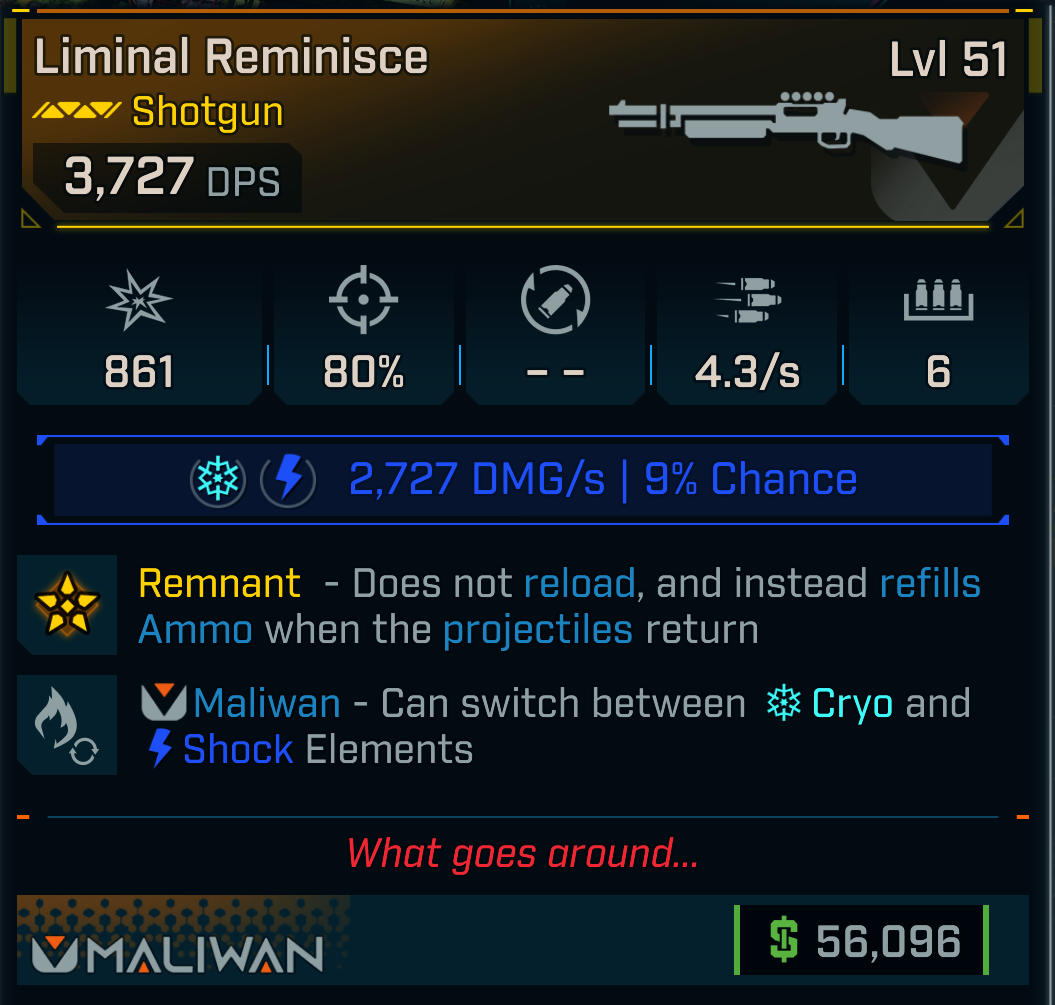Click the green dollar sign icon
Screen dimensions: 1055x1005
pyautogui.click(x=784, y=941)
